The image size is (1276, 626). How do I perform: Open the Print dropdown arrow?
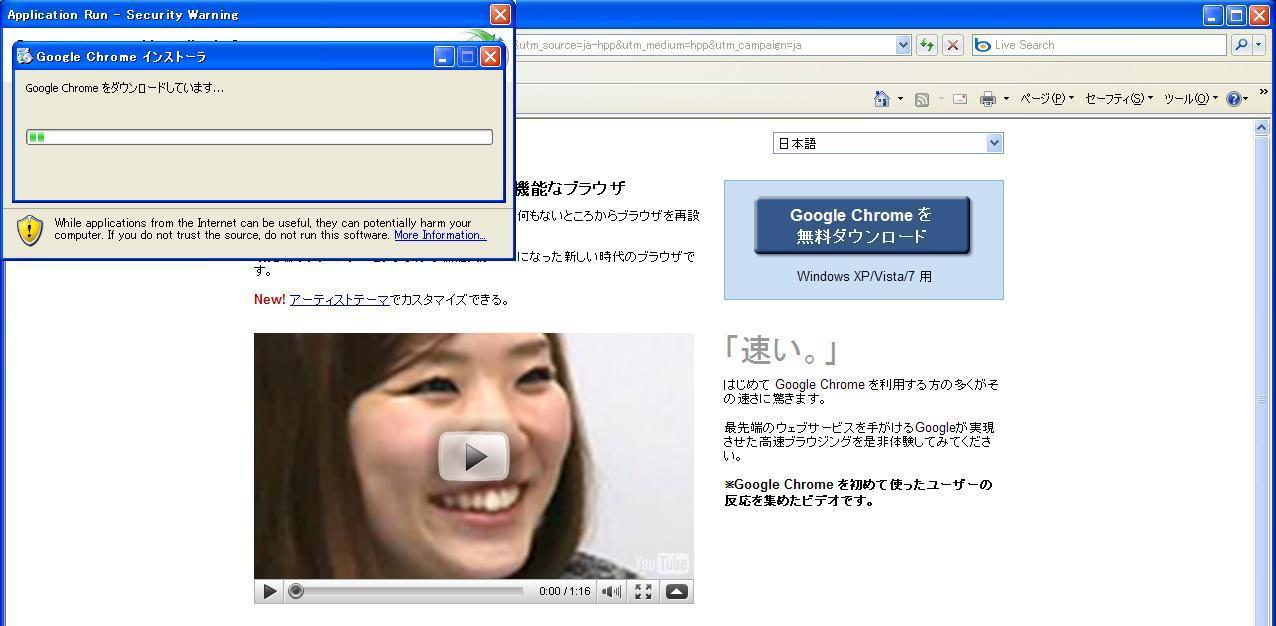coord(1006,98)
